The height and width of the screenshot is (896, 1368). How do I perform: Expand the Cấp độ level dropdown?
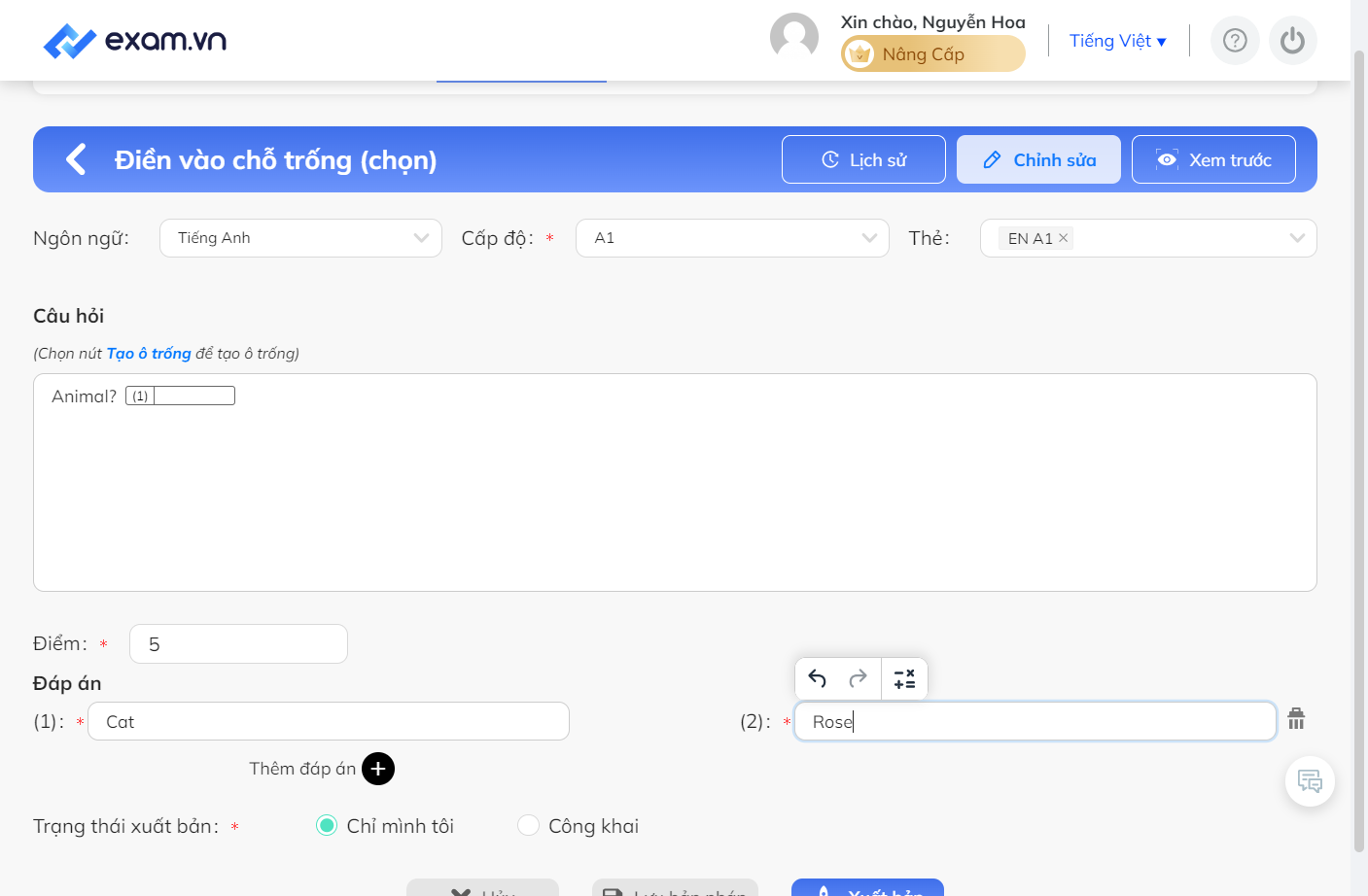click(x=732, y=238)
